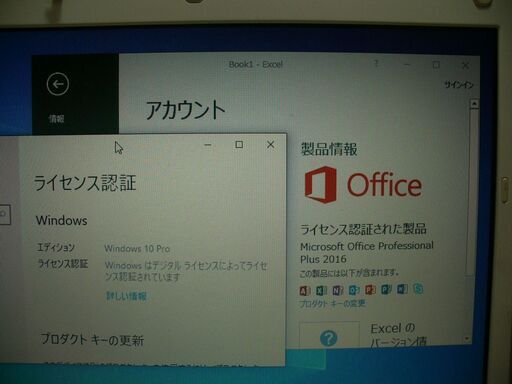Click サインイン to sign in
This screenshot has height=384, width=512.
point(459,85)
